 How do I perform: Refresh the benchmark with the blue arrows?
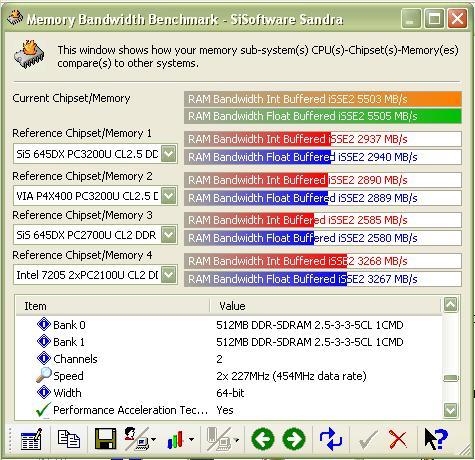click(330, 439)
